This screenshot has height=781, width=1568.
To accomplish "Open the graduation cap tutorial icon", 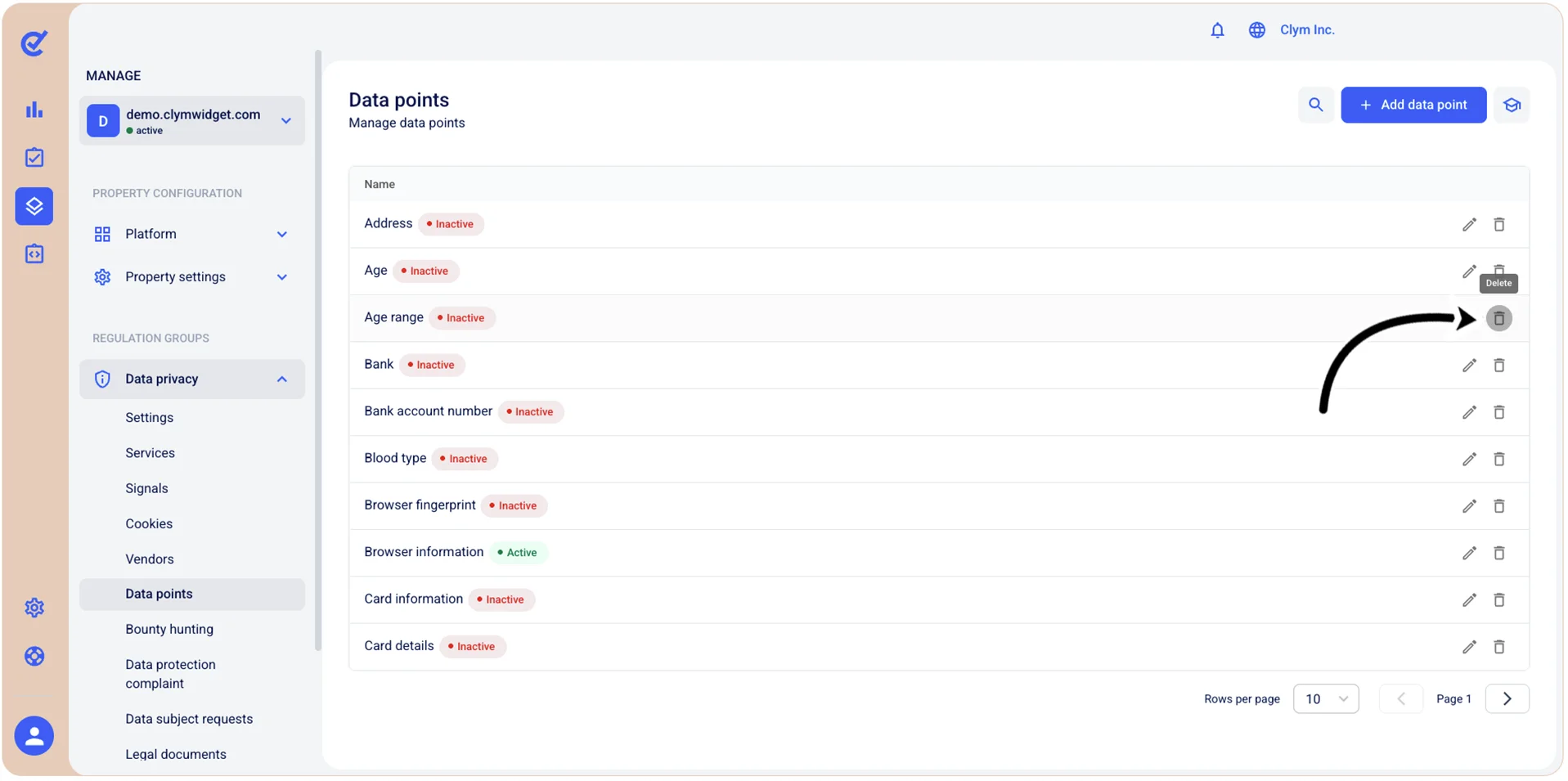I will [x=1511, y=105].
